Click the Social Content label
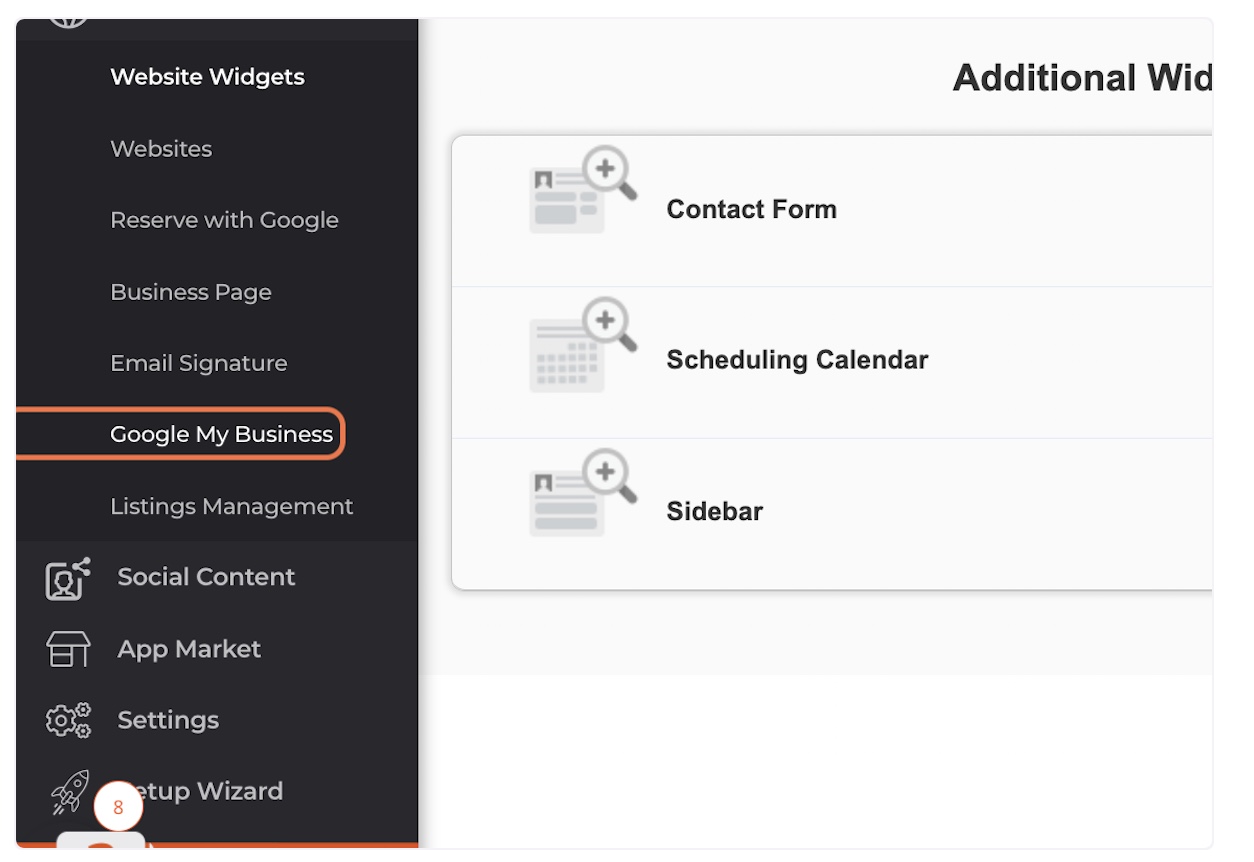The image size is (1254, 862). tap(206, 577)
